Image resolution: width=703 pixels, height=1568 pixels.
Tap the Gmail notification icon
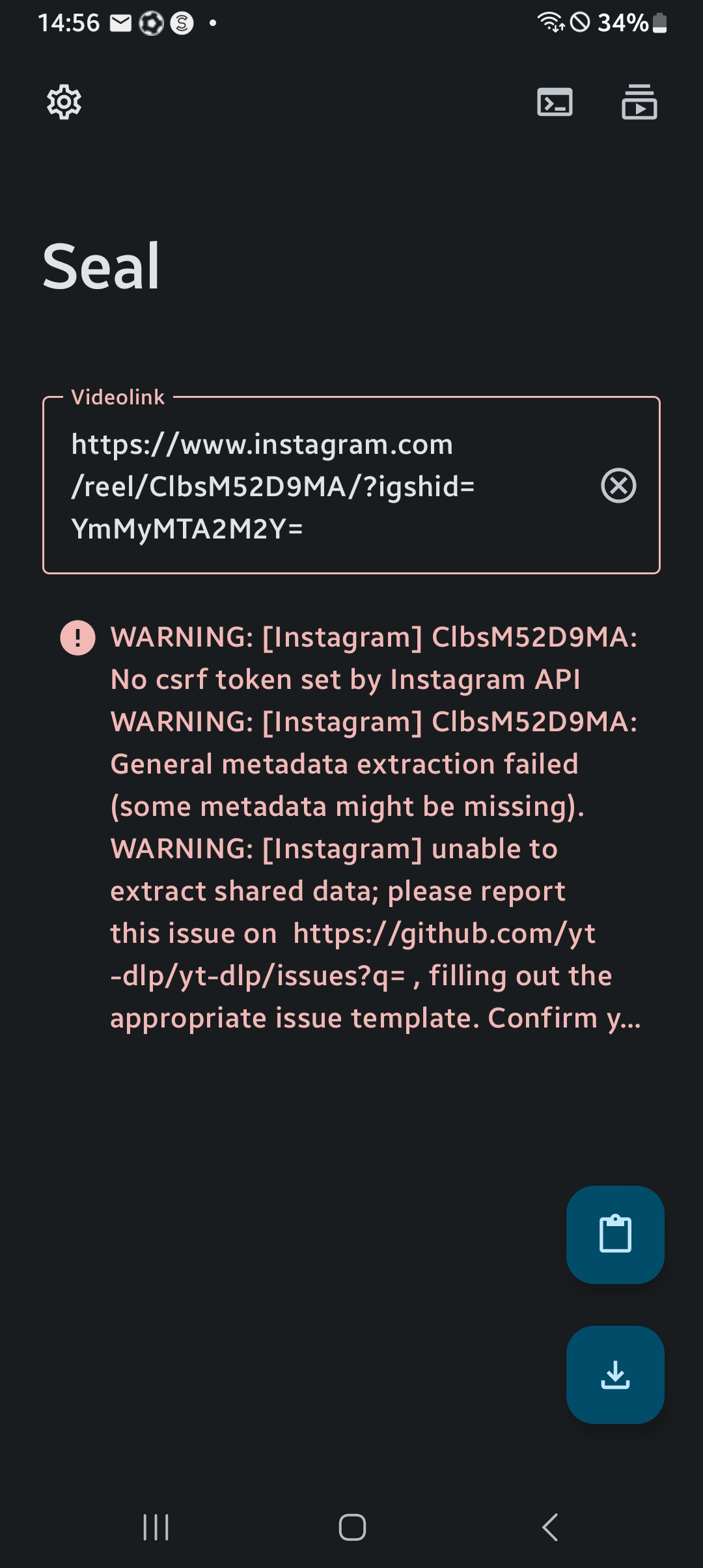coord(120,21)
